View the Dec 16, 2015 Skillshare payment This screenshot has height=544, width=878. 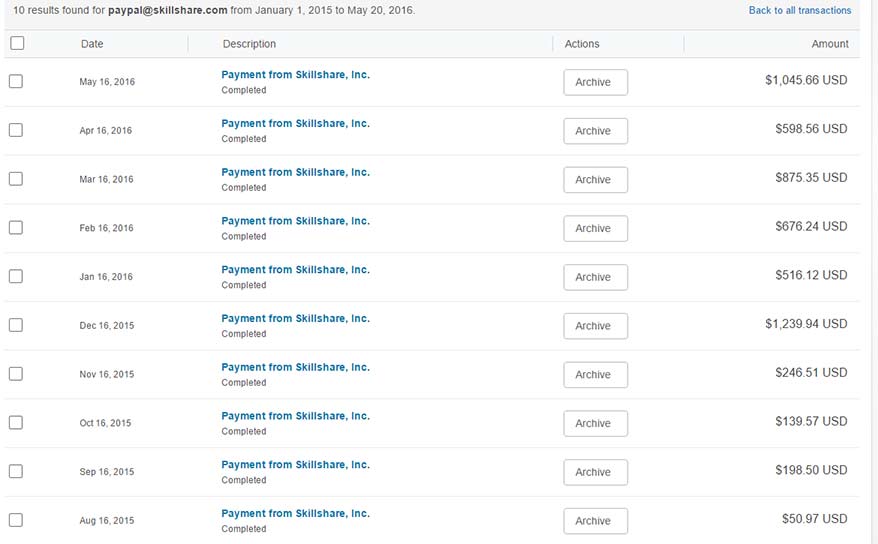coord(295,318)
